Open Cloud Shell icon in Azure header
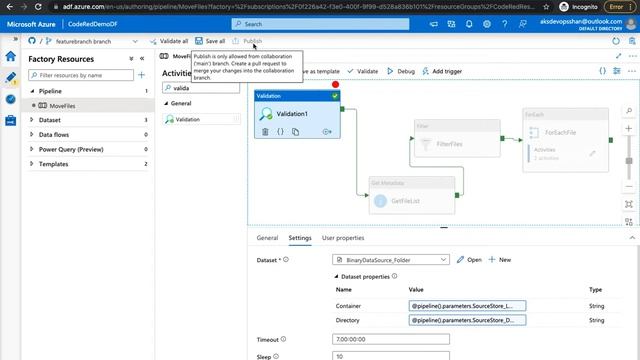640x360 pixels. pyautogui.click(x=433, y=24)
